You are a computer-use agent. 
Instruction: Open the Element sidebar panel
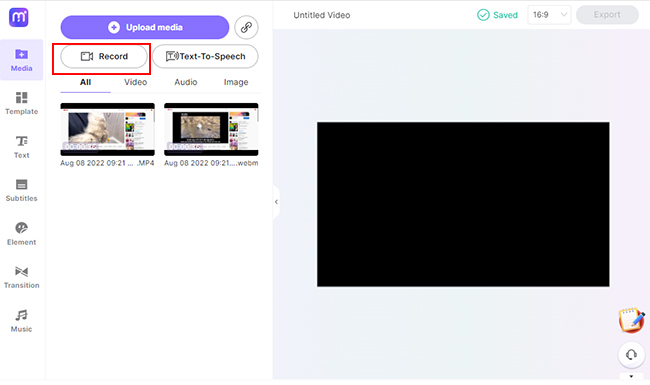click(x=22, y=234)
